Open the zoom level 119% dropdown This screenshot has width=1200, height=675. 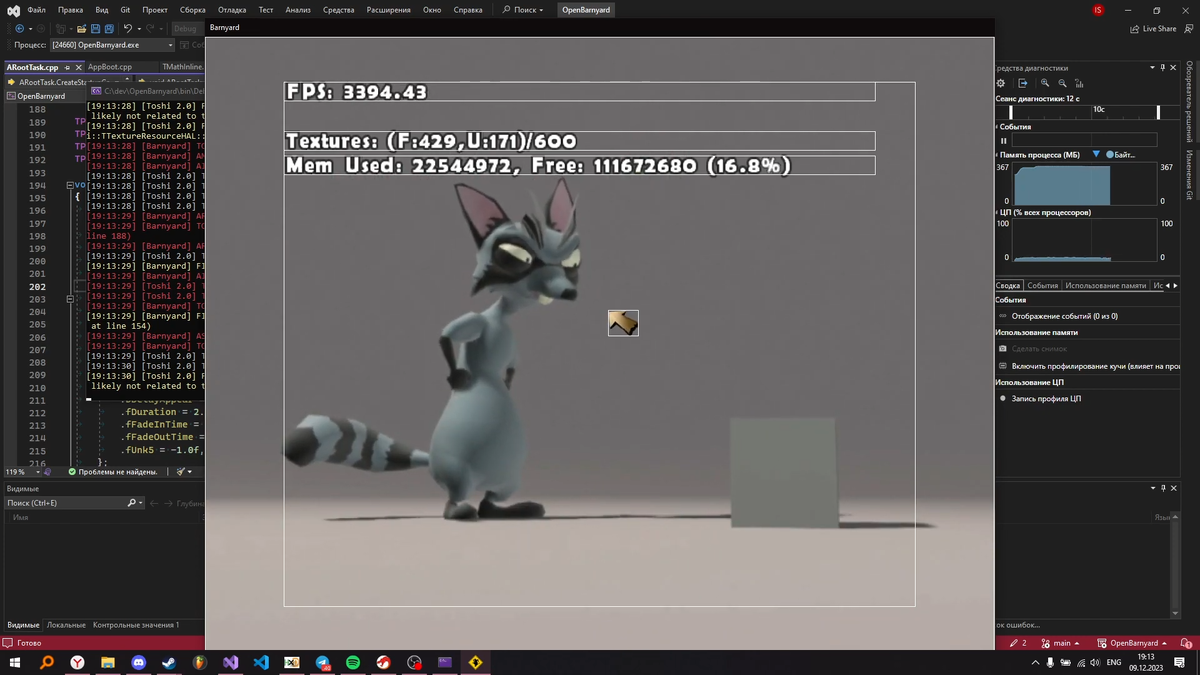(22, 472)
